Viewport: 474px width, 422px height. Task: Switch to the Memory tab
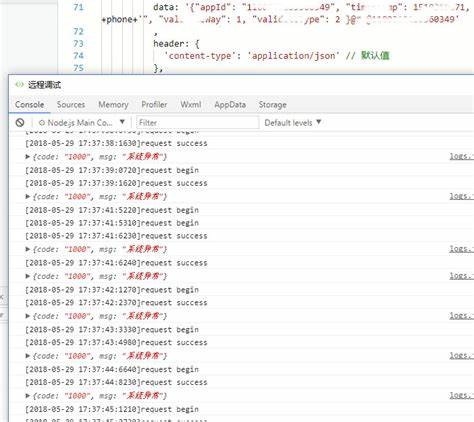click(x=113, y=105)
